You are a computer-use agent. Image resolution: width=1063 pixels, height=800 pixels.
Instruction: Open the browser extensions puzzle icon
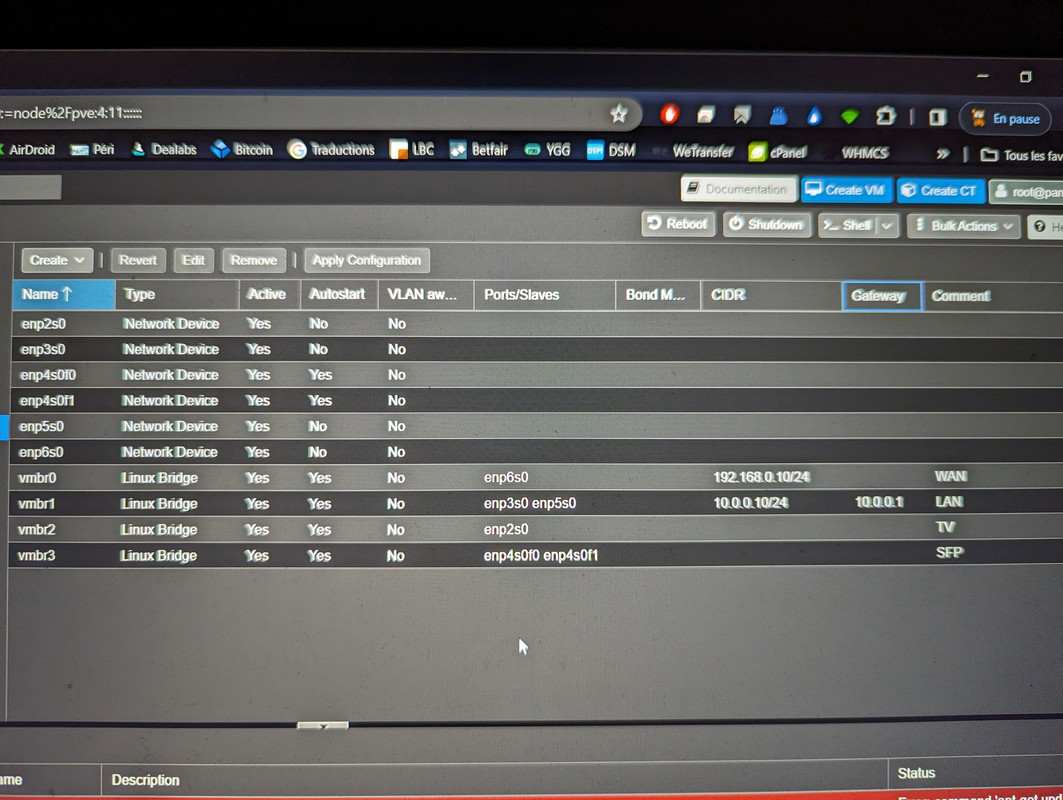coord(885,116)
